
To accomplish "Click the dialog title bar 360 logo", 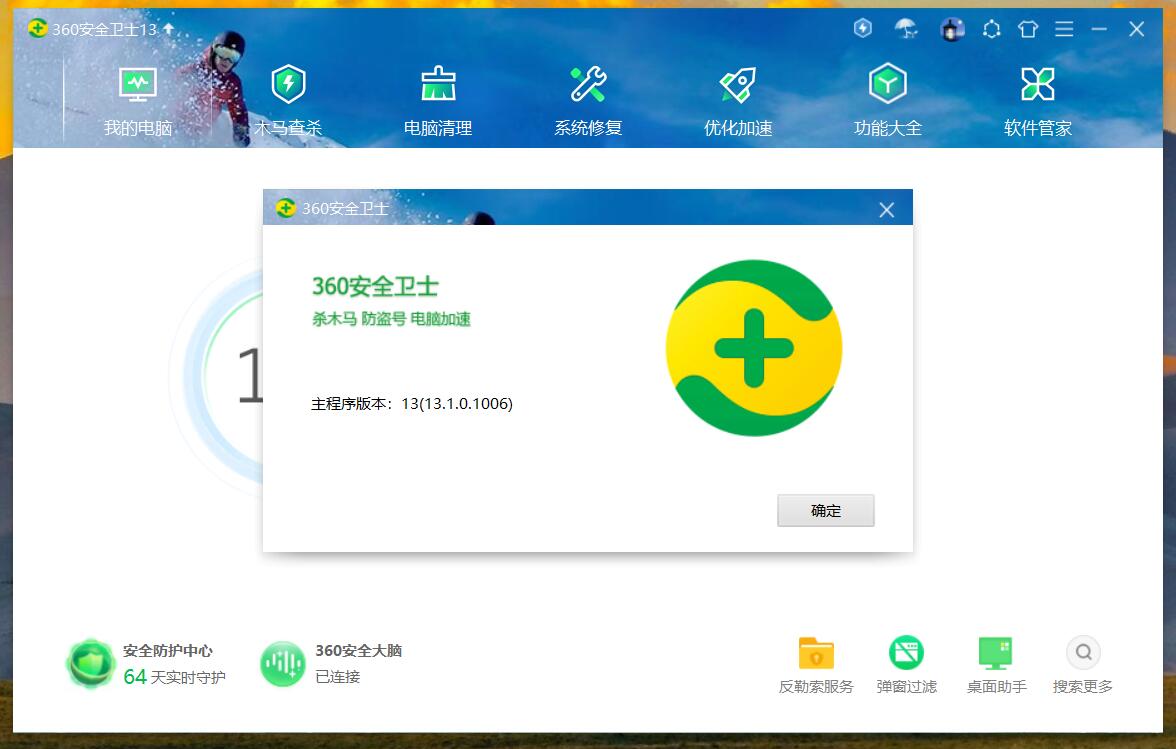I will 286,208.
